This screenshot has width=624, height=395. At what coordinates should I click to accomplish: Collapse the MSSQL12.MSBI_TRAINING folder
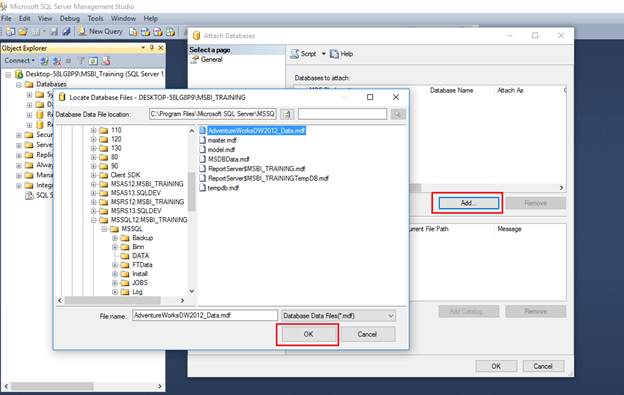click(x=94, y=220)
